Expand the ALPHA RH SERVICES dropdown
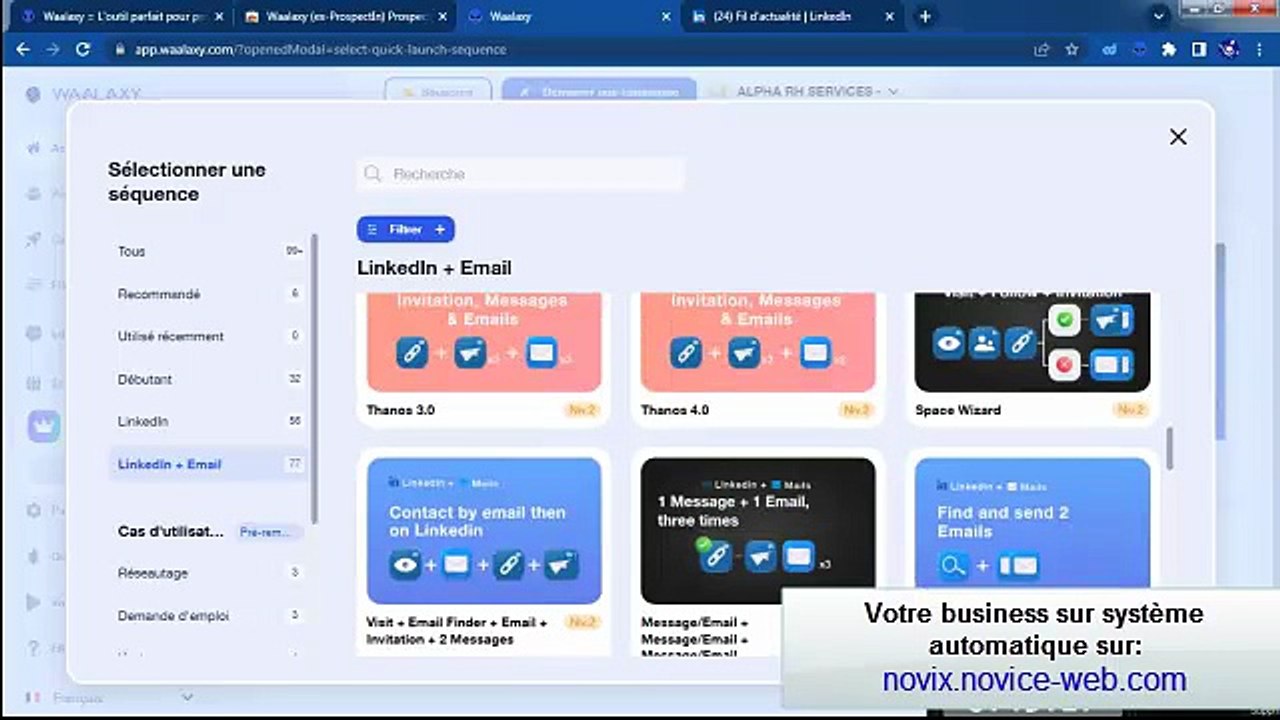This screenshot has height=720, width=1280. pos(892,92)
